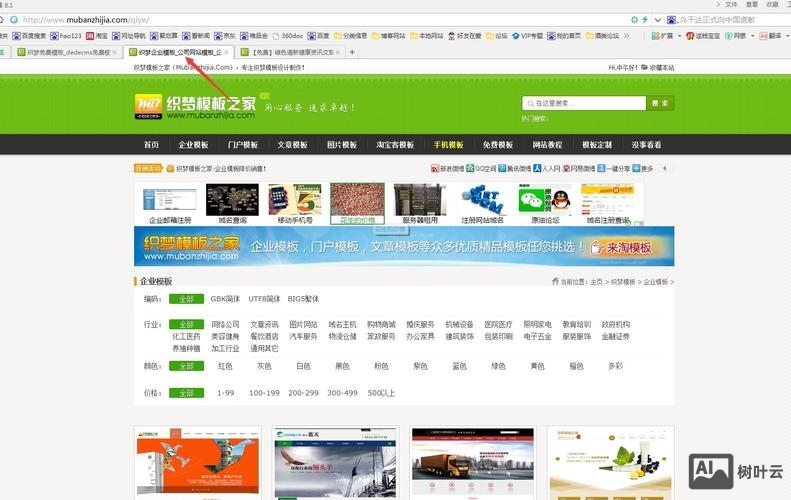Image resolution: width=791 pixels, height=500 pixels.
Task: Open the 唯品会 bookmark
Action: (x=254, y=36)
